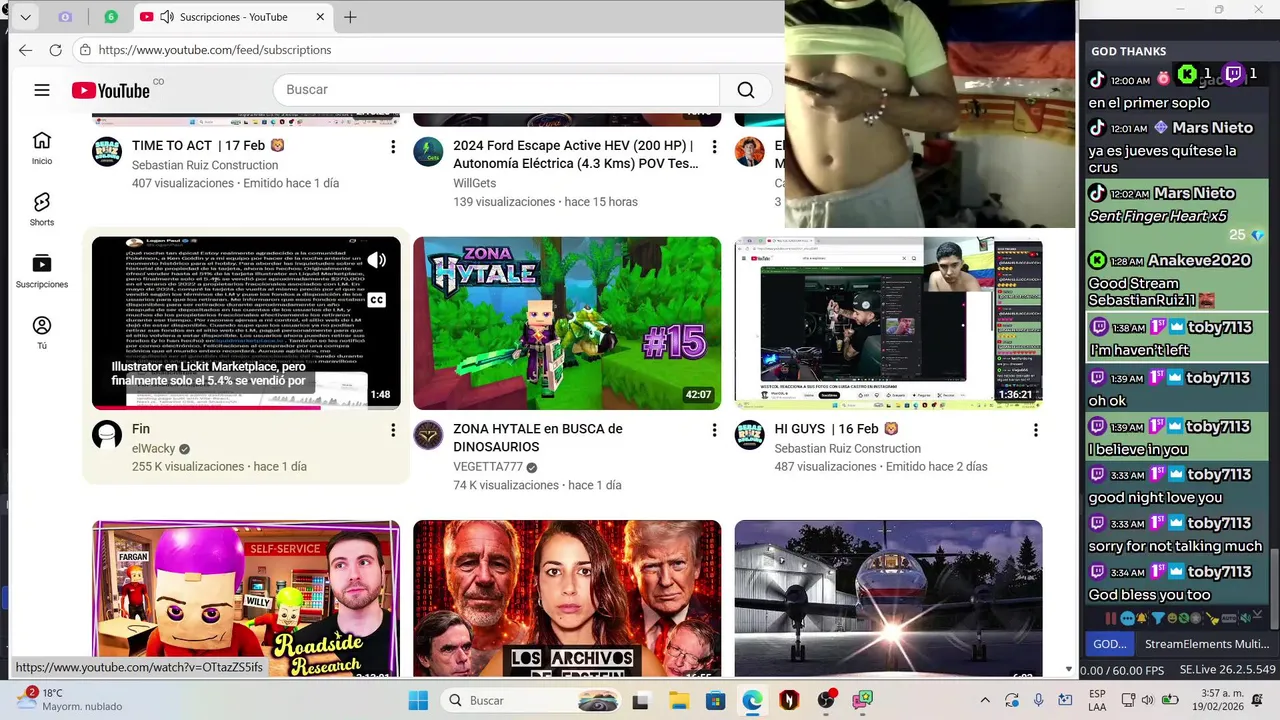Toggle closed captions on the Fin preview
The image size is (1280, 720).
point(377,300)
